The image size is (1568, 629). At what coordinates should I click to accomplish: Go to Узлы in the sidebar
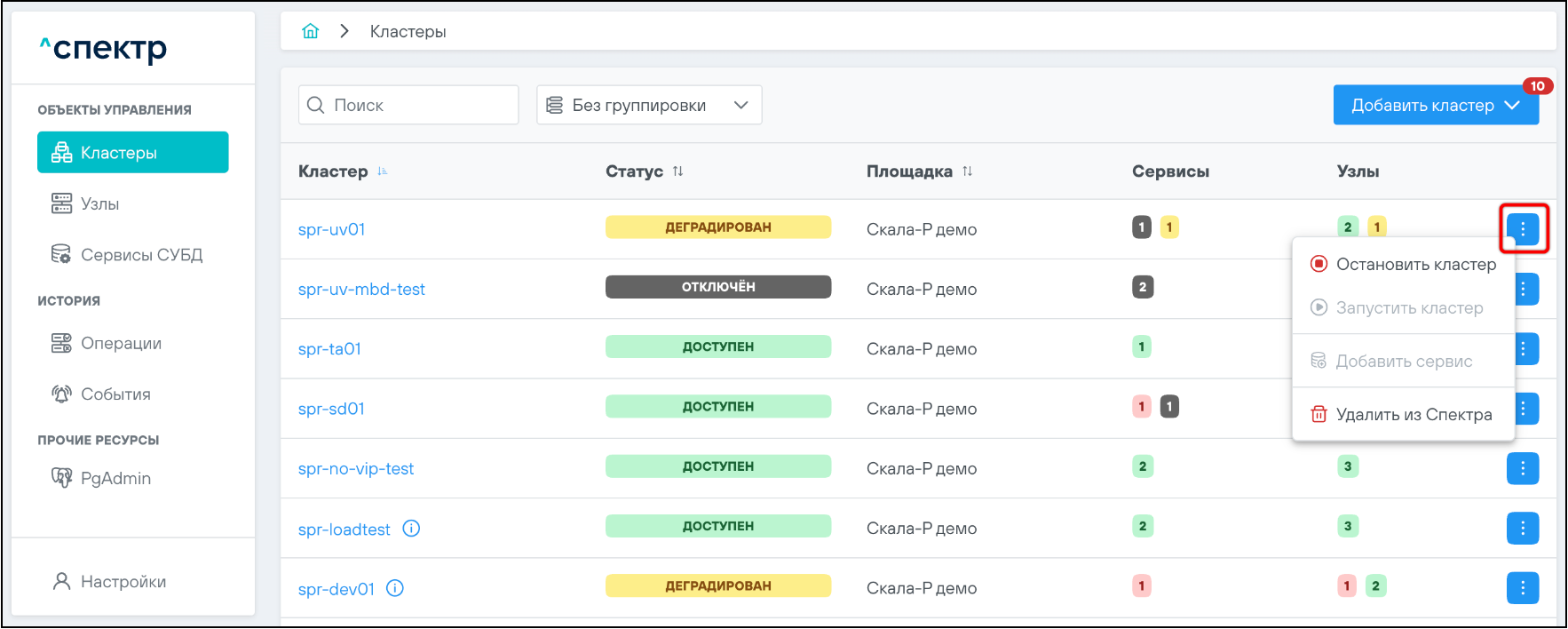[x=99, y=204]
